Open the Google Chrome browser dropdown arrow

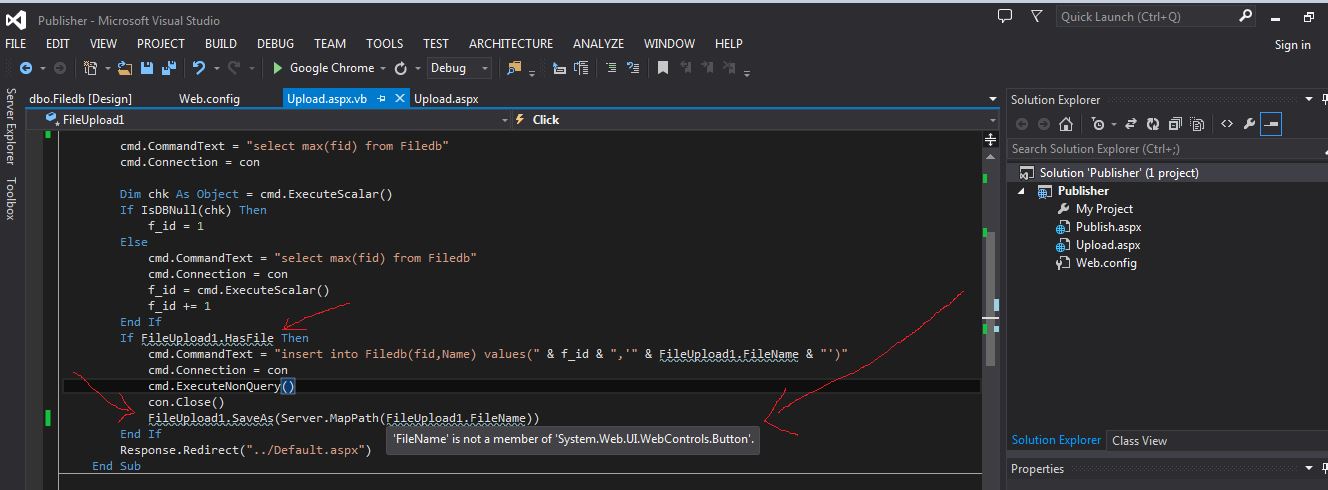(384, 68)
